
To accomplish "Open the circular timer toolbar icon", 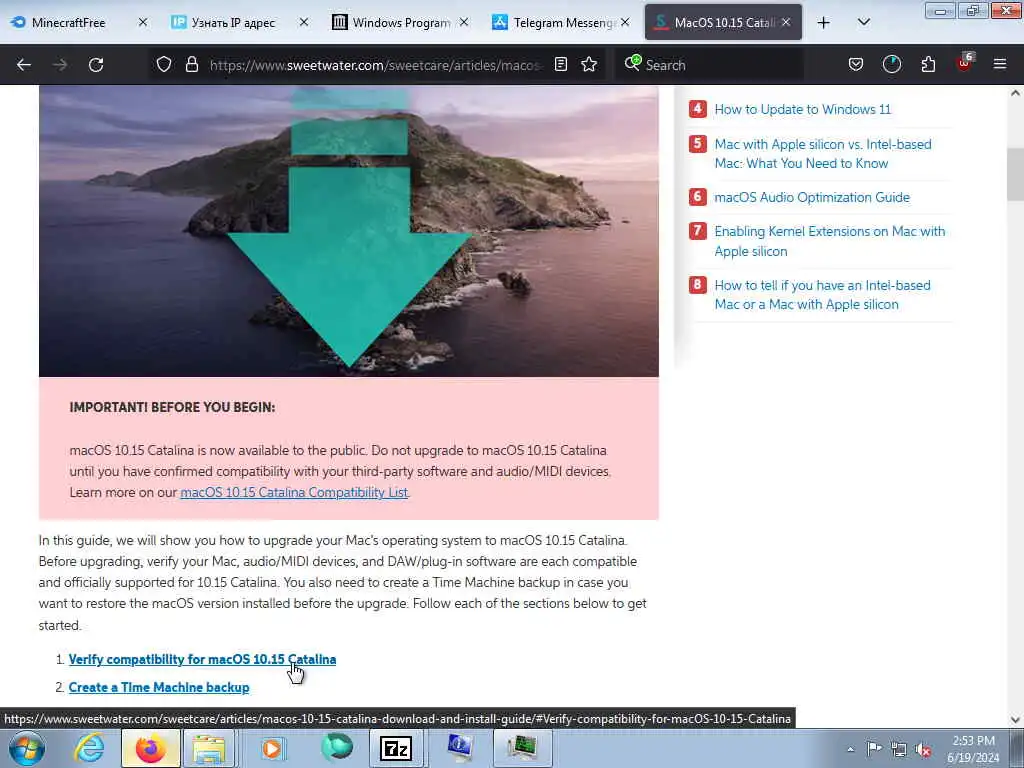I will coord(892,64).
